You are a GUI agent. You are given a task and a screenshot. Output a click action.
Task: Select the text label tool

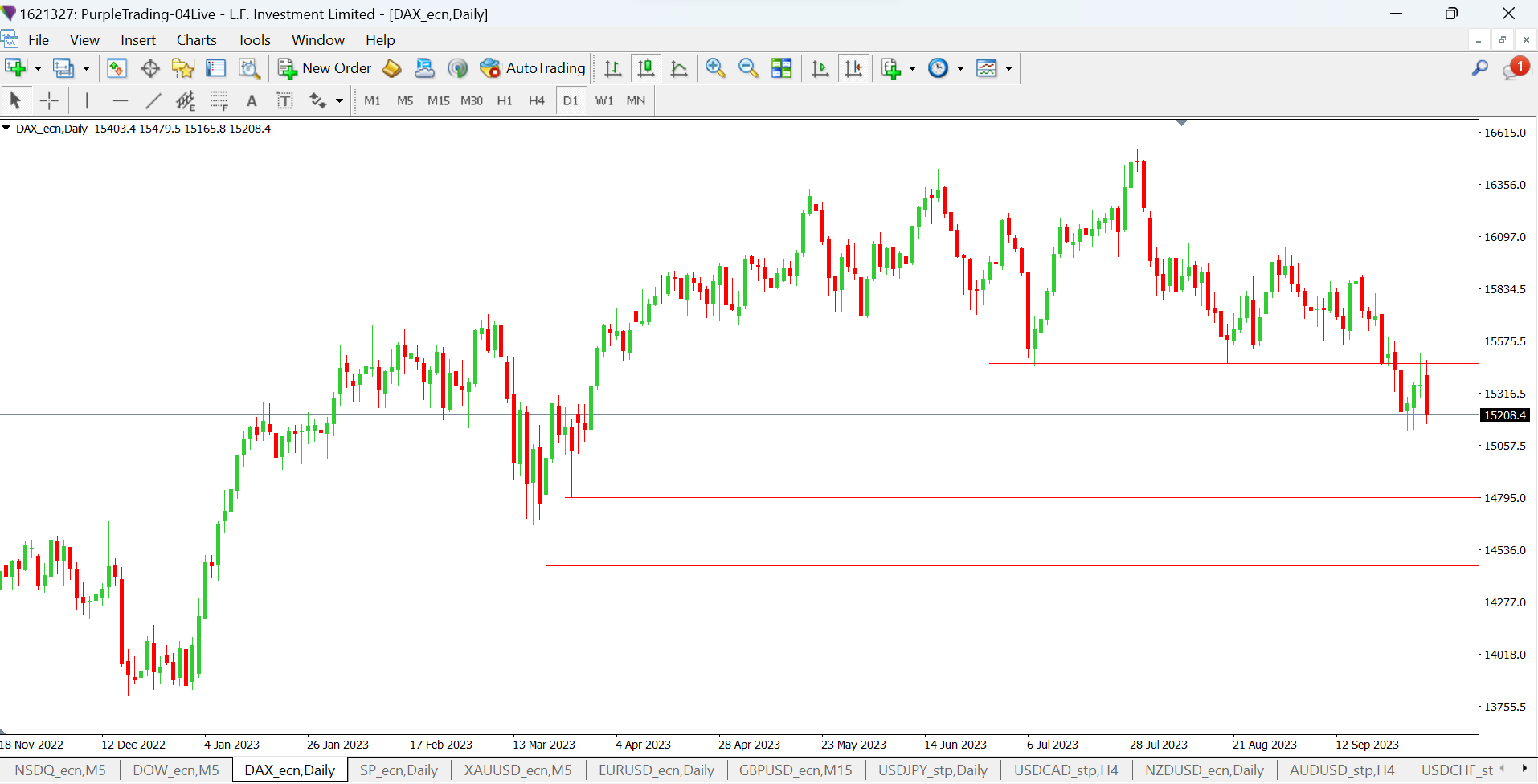pos(284,100)
